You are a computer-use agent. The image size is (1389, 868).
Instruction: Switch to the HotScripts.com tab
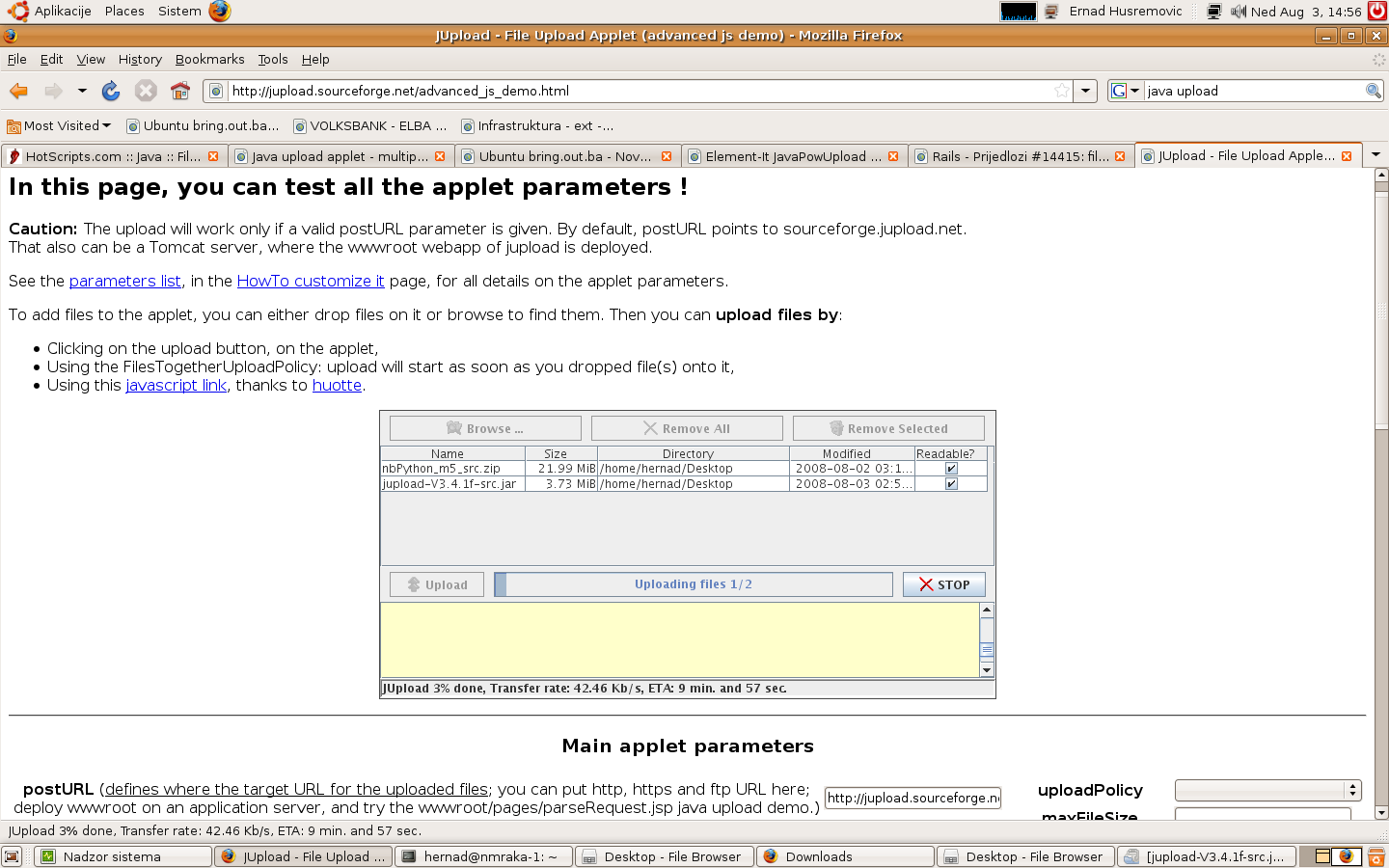(113, 156)
